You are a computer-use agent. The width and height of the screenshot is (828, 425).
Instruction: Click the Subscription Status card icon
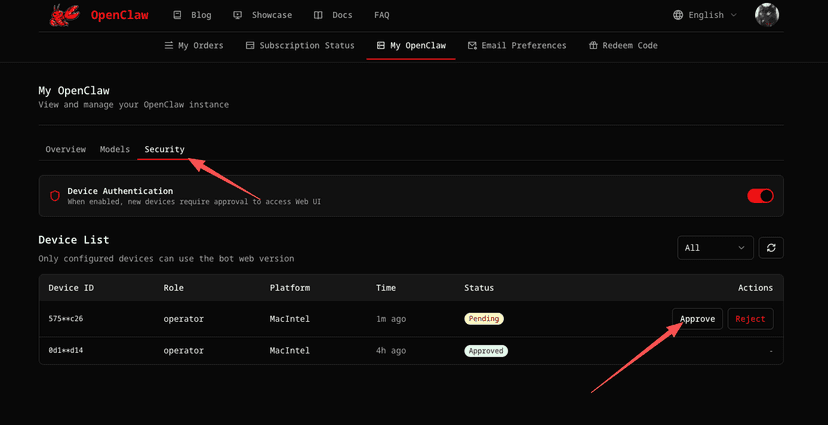(x=250, y=45)
